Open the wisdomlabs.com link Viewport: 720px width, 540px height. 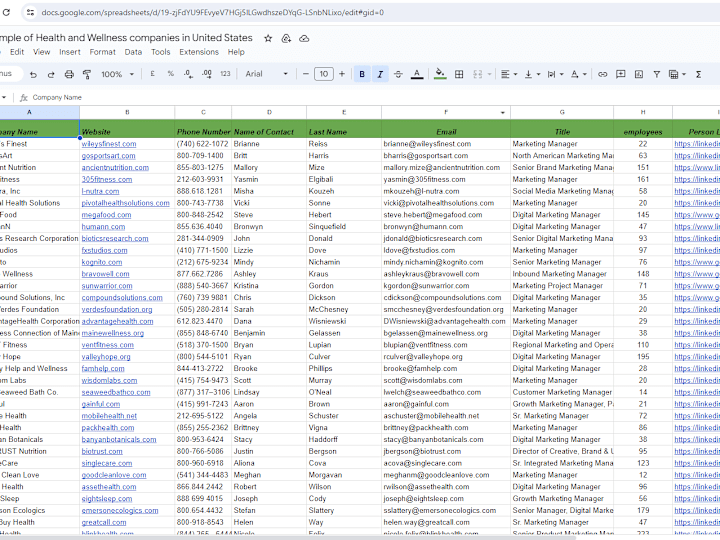click(x=109, y=381)
